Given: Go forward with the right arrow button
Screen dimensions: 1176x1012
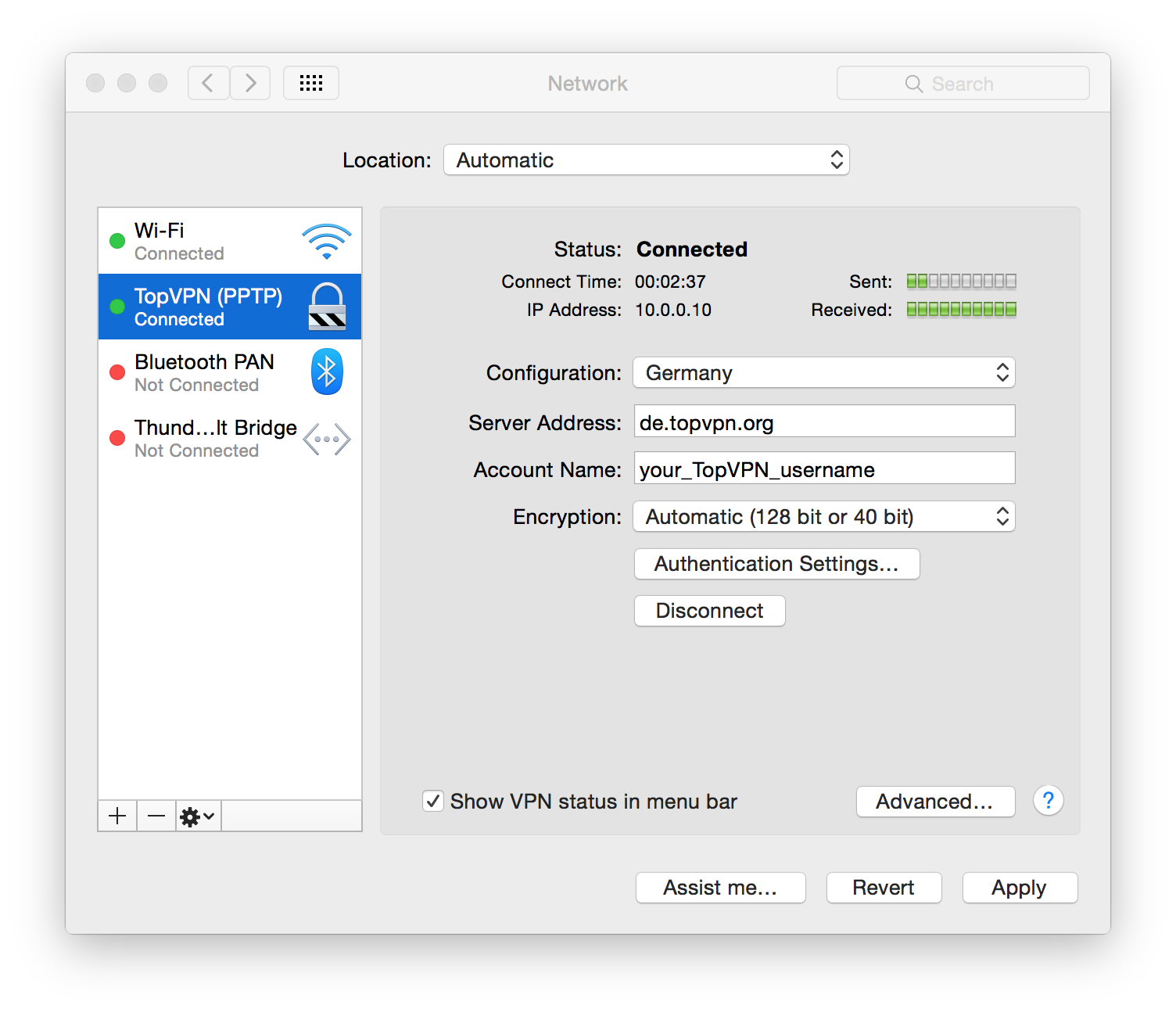Looking at the screenshot, I should 250,83.
